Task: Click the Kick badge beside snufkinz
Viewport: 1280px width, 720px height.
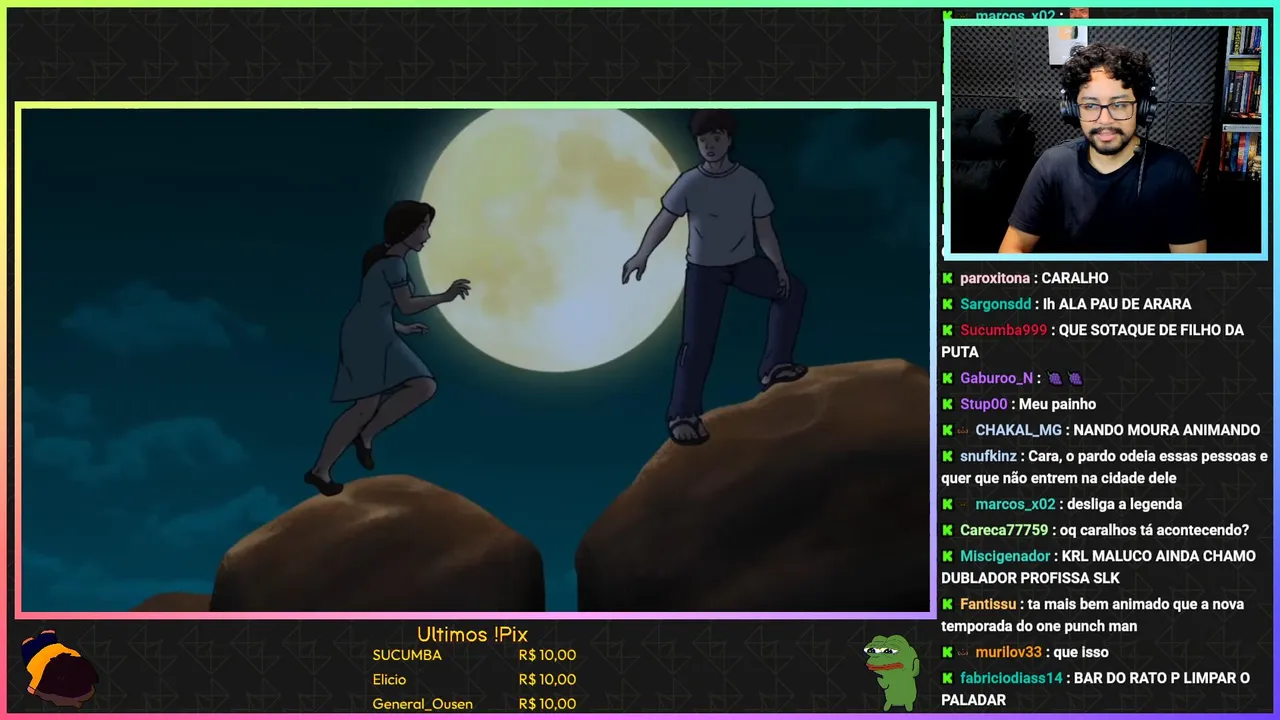Action: [947, 456]
